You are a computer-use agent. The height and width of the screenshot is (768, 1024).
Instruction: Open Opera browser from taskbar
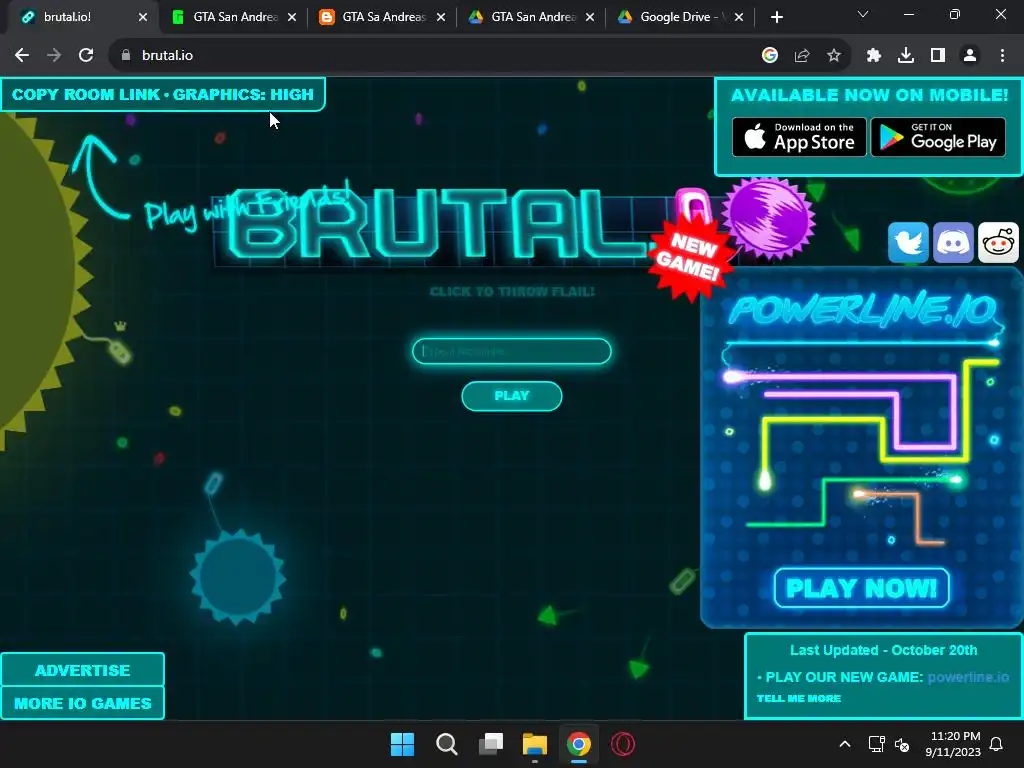click(x=623, y=744)
